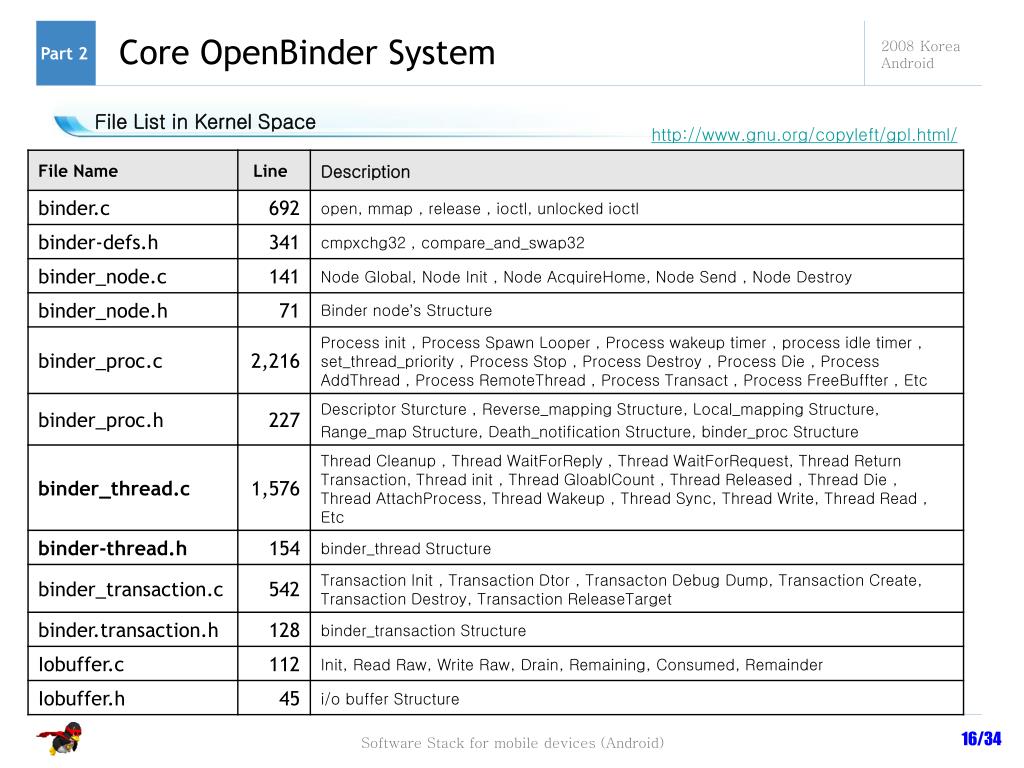The width and height of the screenshot is (1024, 768).
Task: Click the Description column header
Action: point(637,171)
